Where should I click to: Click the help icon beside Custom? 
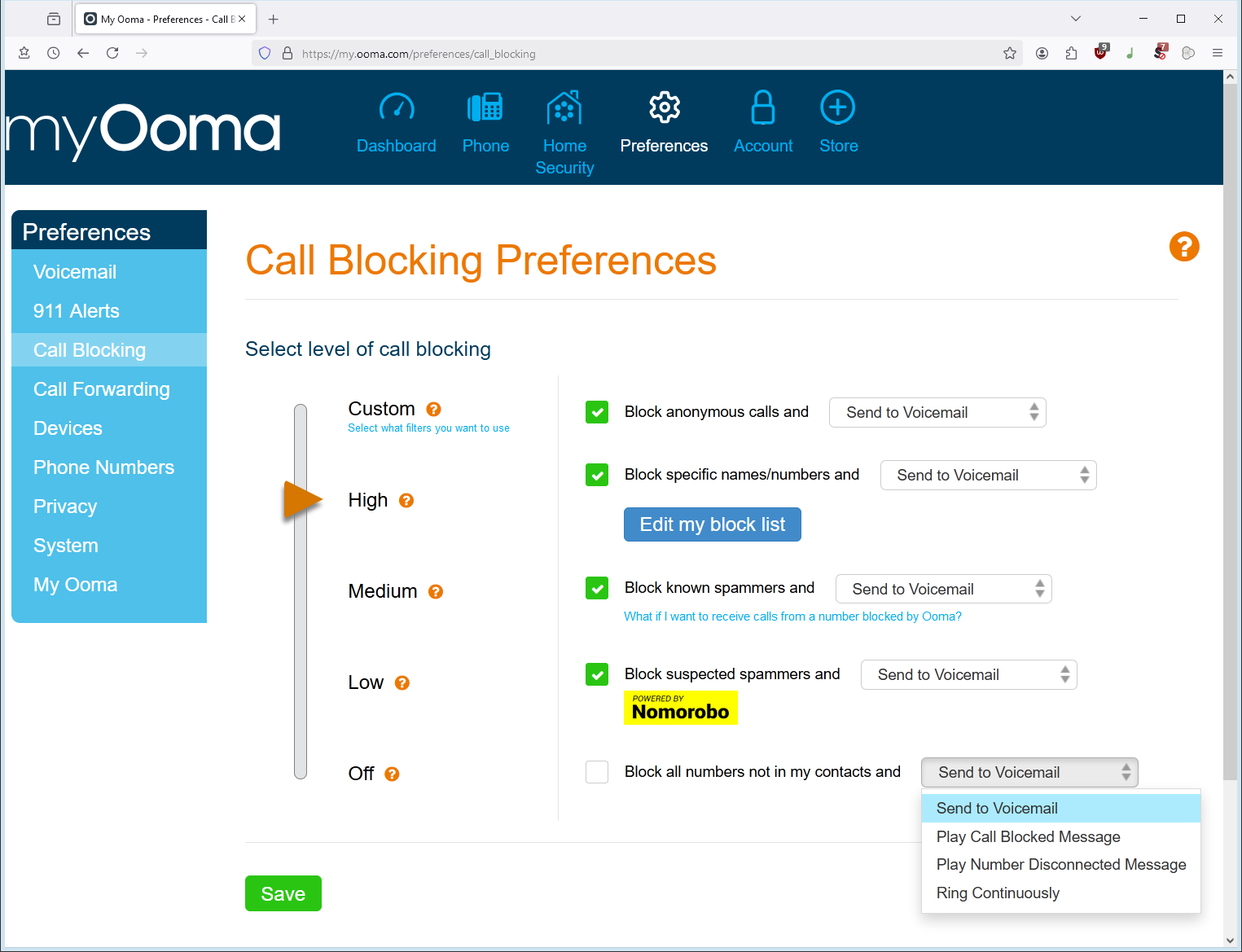coord(434,409)
